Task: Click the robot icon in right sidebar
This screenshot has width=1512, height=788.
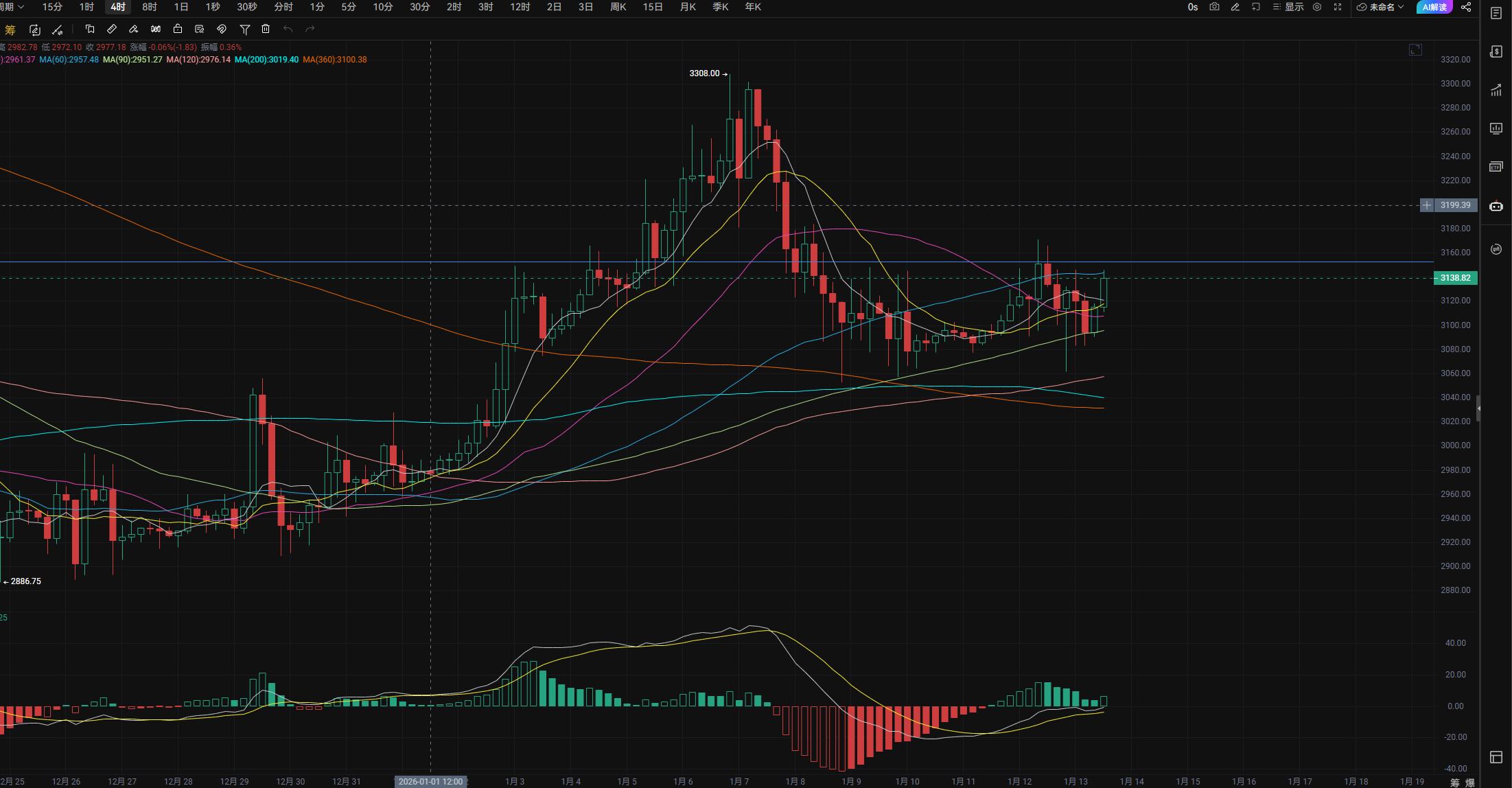Action: 1496,206
